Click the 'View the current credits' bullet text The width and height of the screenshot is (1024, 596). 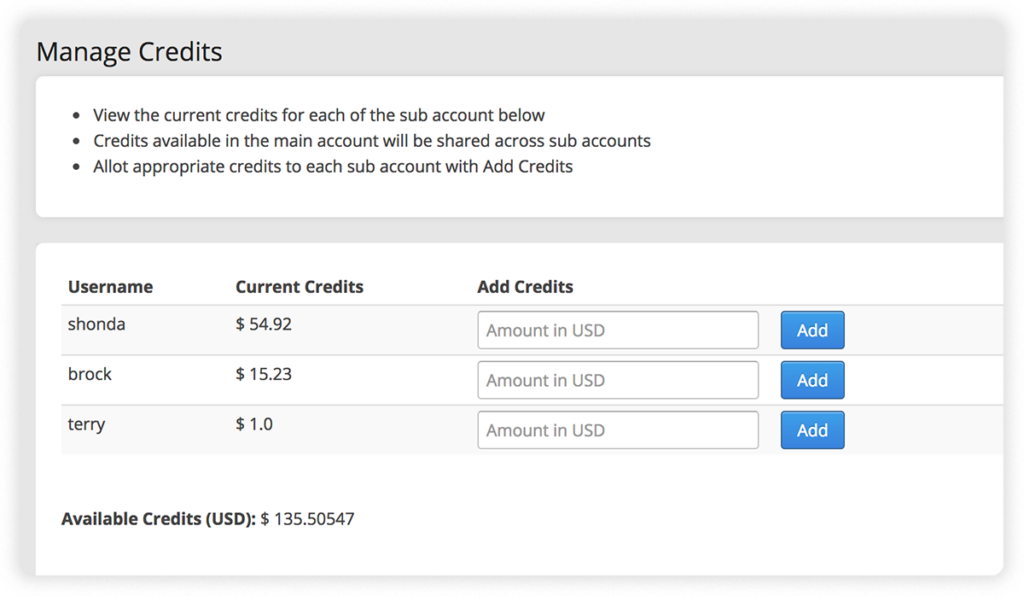[319, 115]
